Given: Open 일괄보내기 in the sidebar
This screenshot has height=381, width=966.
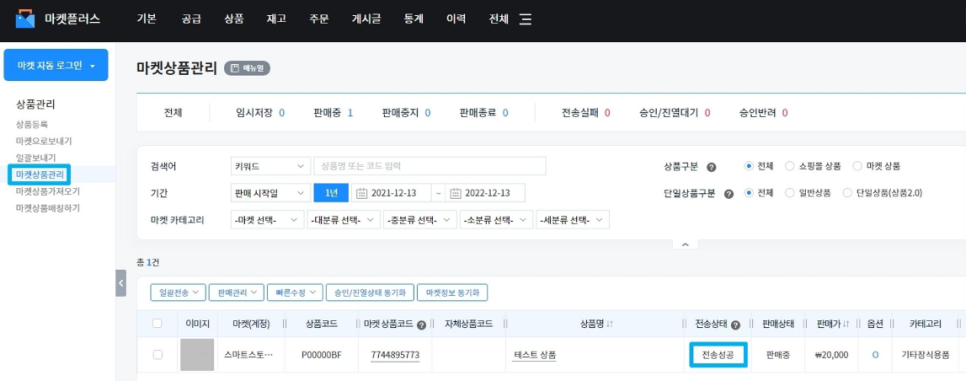Looking at the screenshot, I should pos(36,158).
